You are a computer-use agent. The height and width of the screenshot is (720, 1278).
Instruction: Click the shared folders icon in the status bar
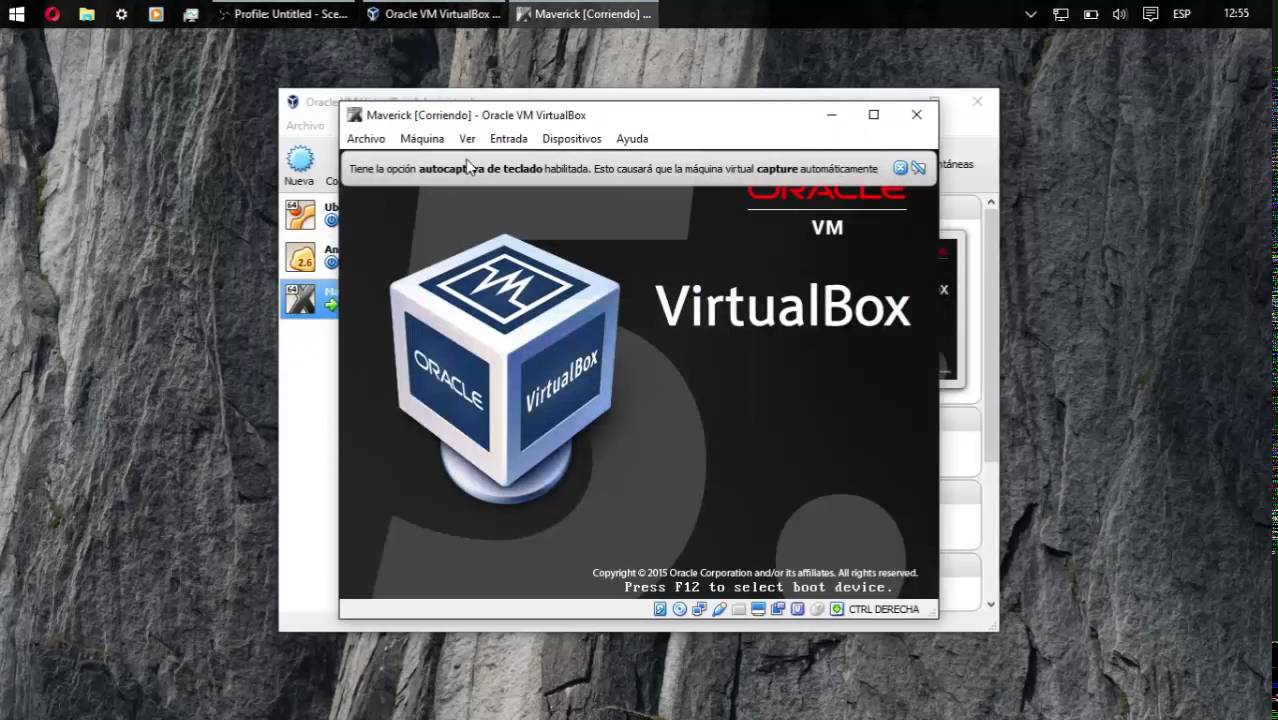coord(739,609)
